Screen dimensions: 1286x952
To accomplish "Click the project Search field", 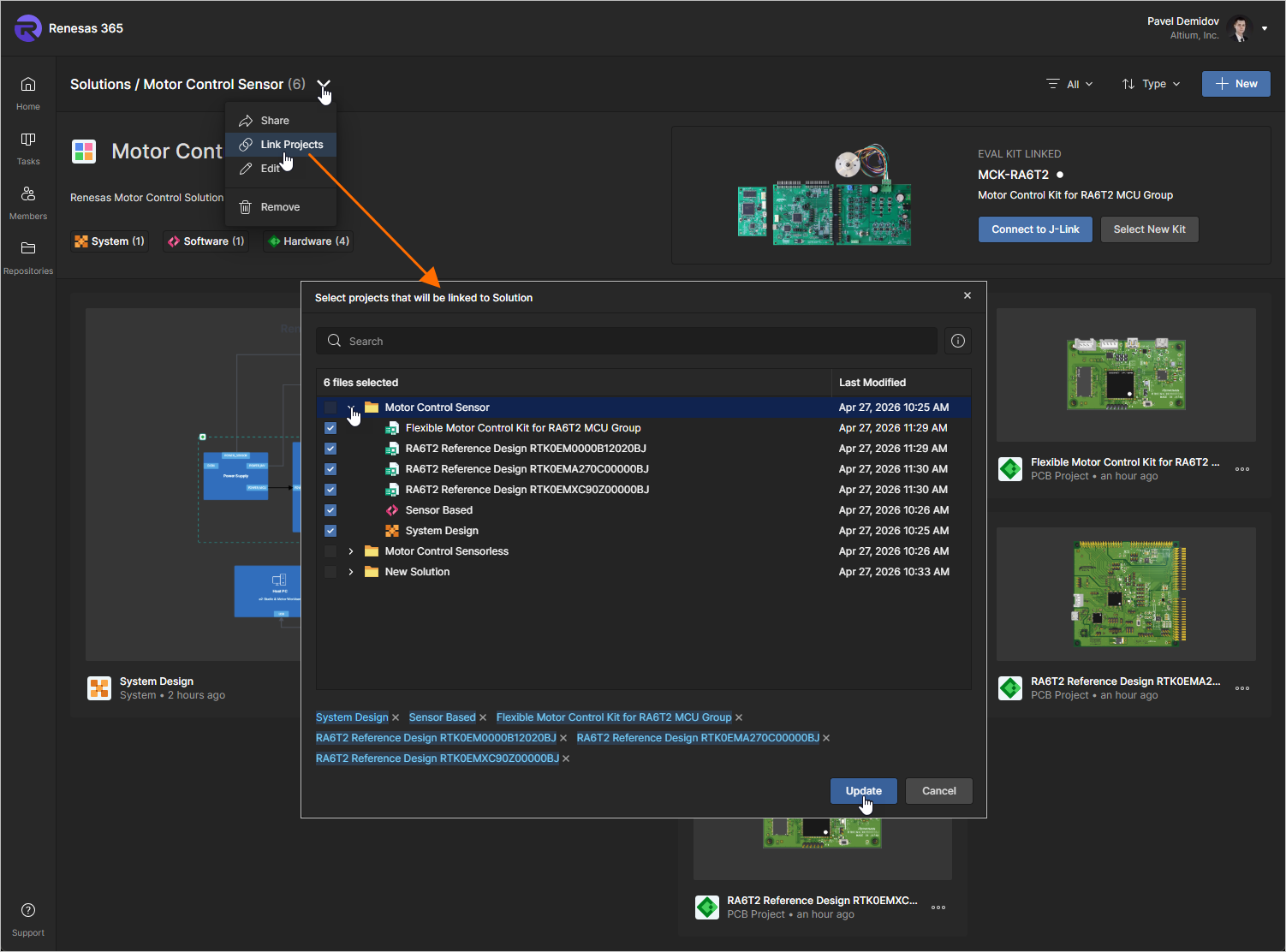I will point(634,341).
